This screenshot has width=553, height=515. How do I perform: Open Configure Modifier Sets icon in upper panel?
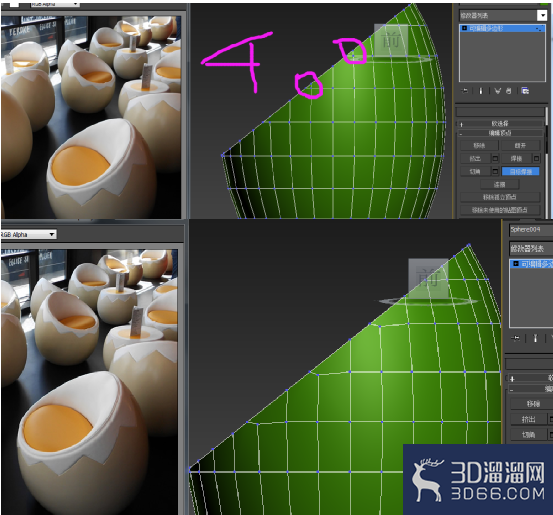click(x=525, y=91)
